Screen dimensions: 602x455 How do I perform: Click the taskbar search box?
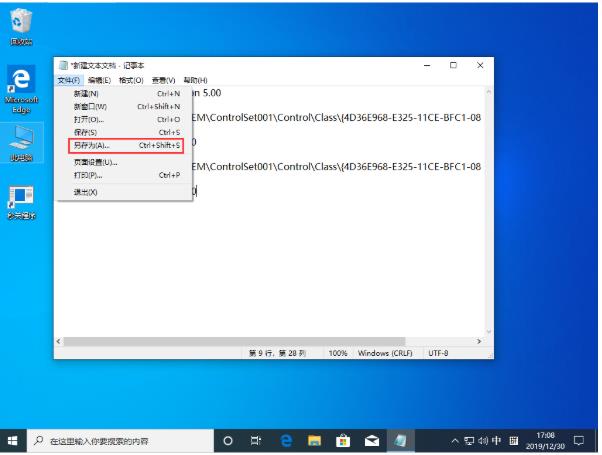(x=120, y=441)
